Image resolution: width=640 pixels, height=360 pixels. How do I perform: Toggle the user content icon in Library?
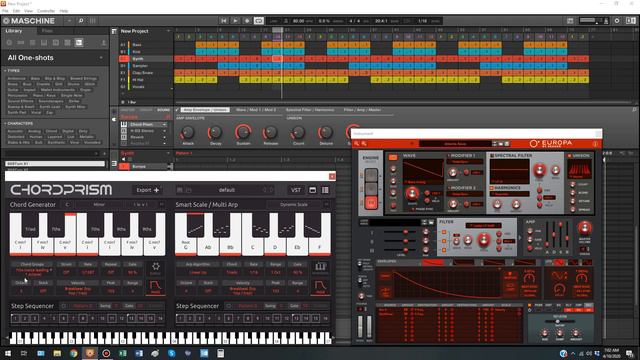click(104, 42)
